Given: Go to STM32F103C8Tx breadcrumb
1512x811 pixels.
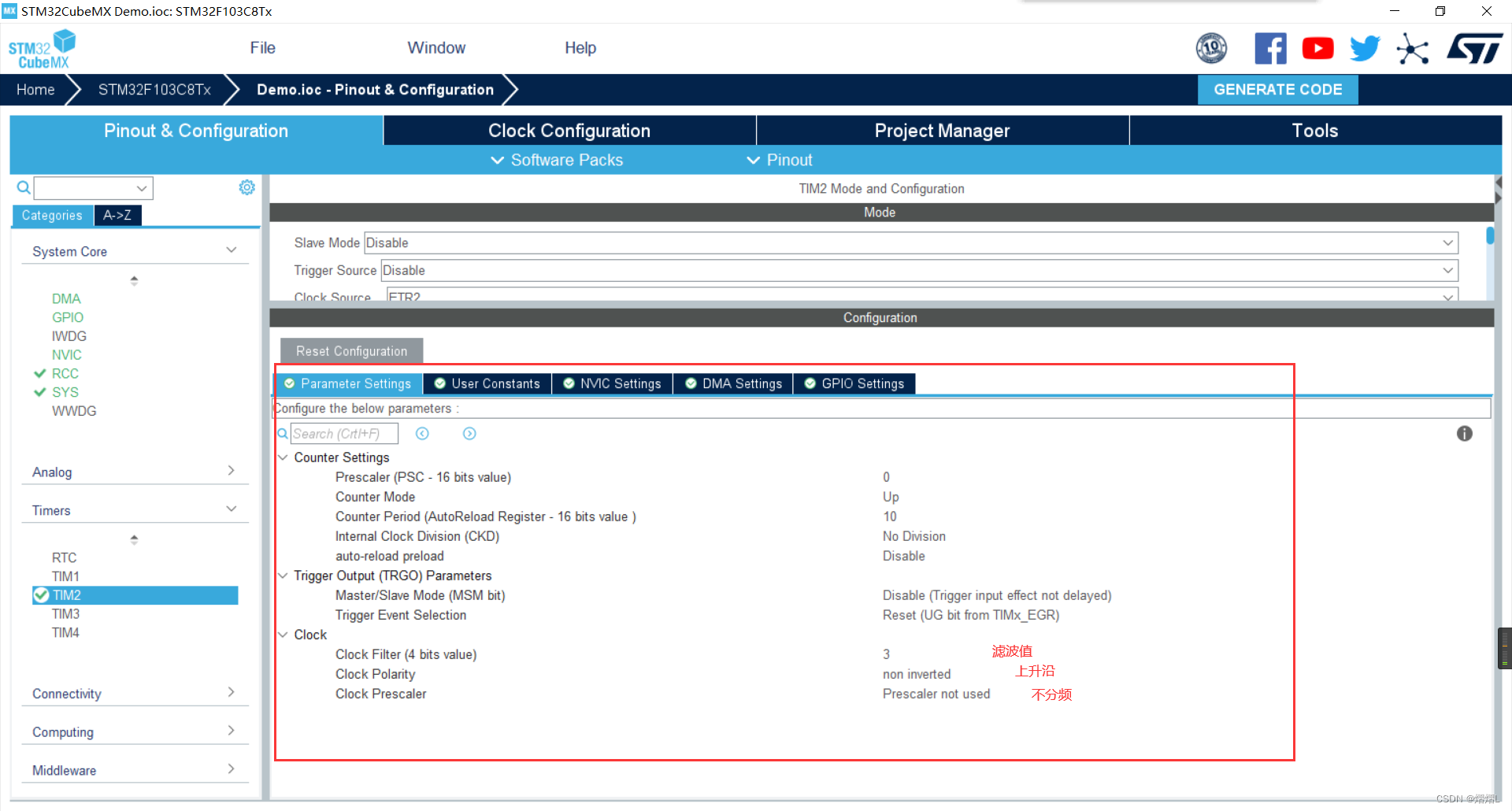Looking at the screenshot, I should pos(154,90).
